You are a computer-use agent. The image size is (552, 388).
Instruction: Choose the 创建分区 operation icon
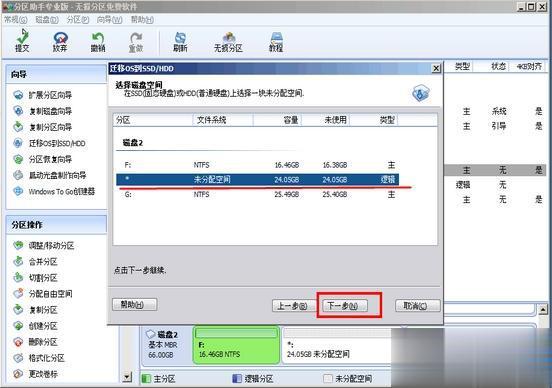18,326
